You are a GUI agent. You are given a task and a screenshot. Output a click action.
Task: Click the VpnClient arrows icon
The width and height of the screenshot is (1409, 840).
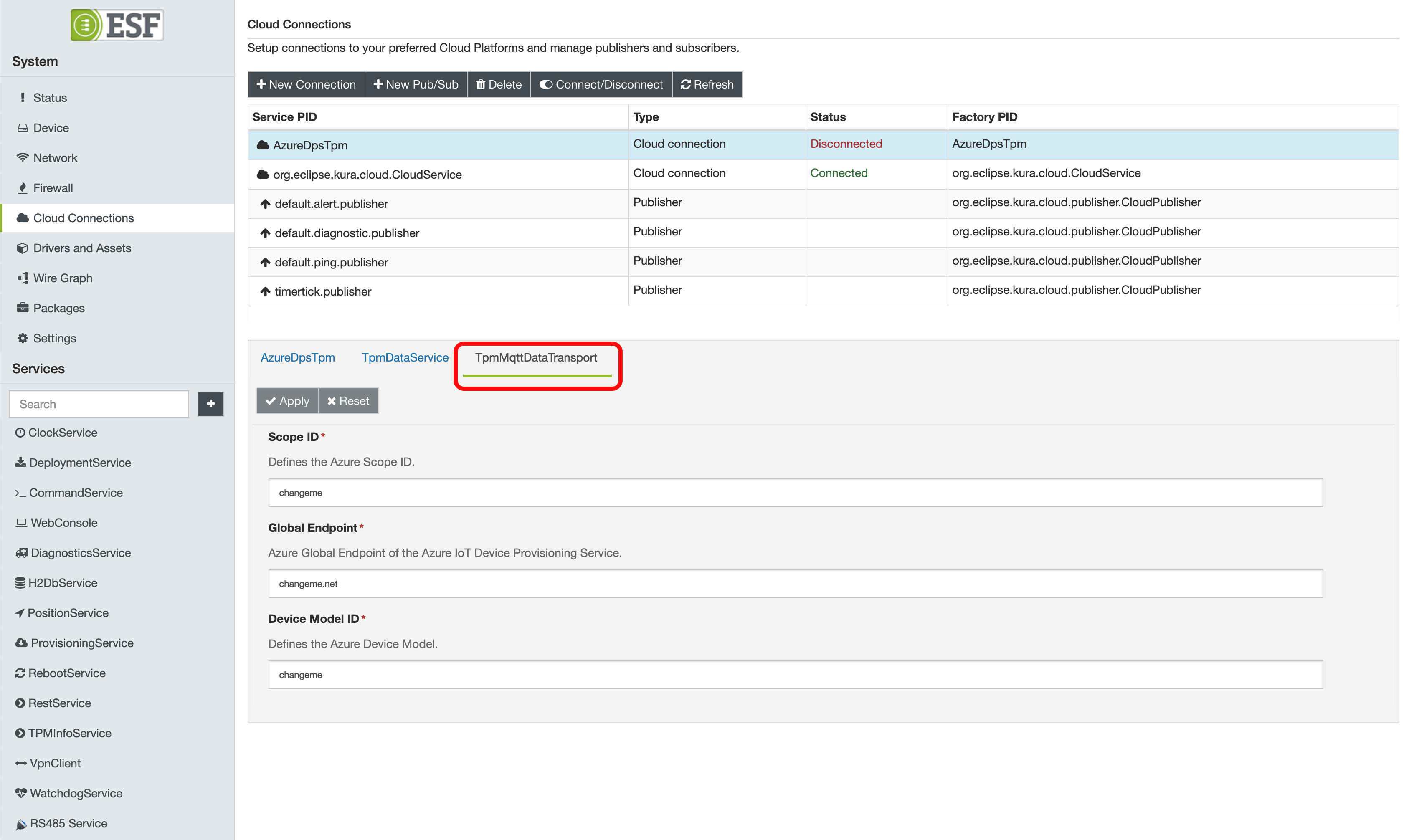point(21,763)
